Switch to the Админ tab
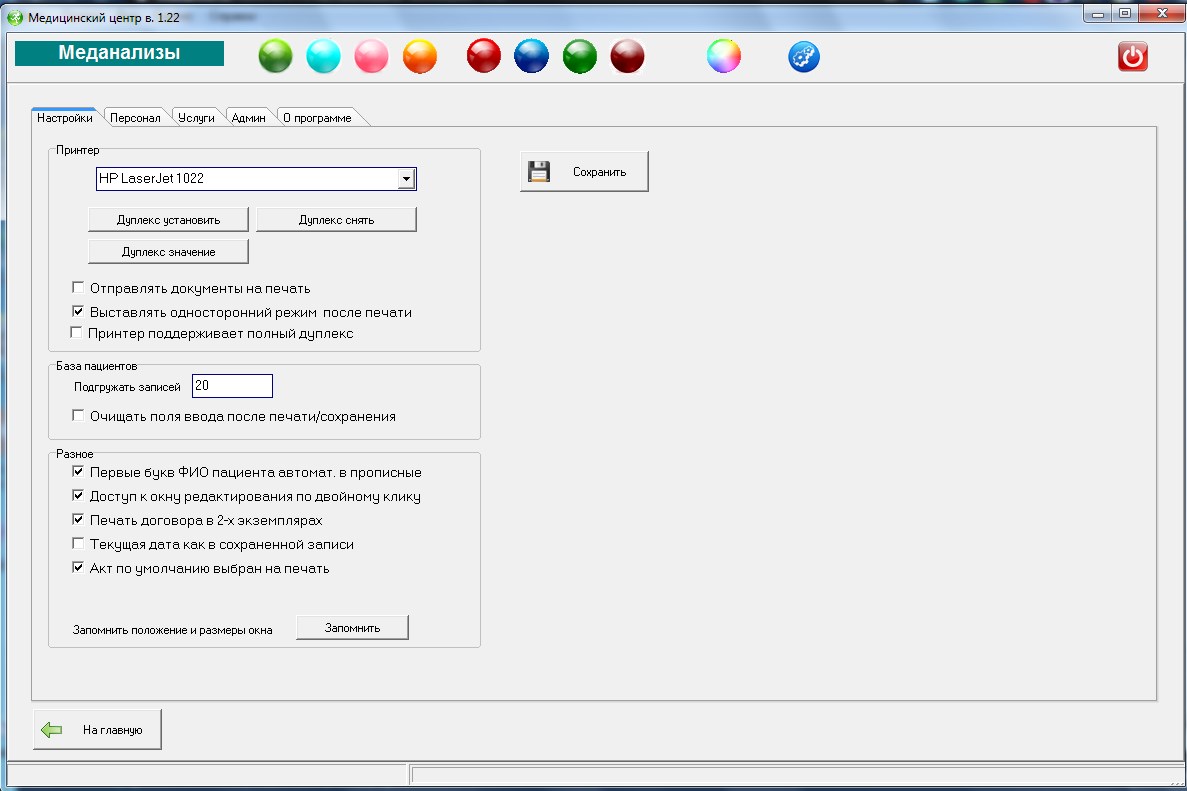Viewport: 1187px width, 791px height. pyautogui.click(x=248, y=117)
